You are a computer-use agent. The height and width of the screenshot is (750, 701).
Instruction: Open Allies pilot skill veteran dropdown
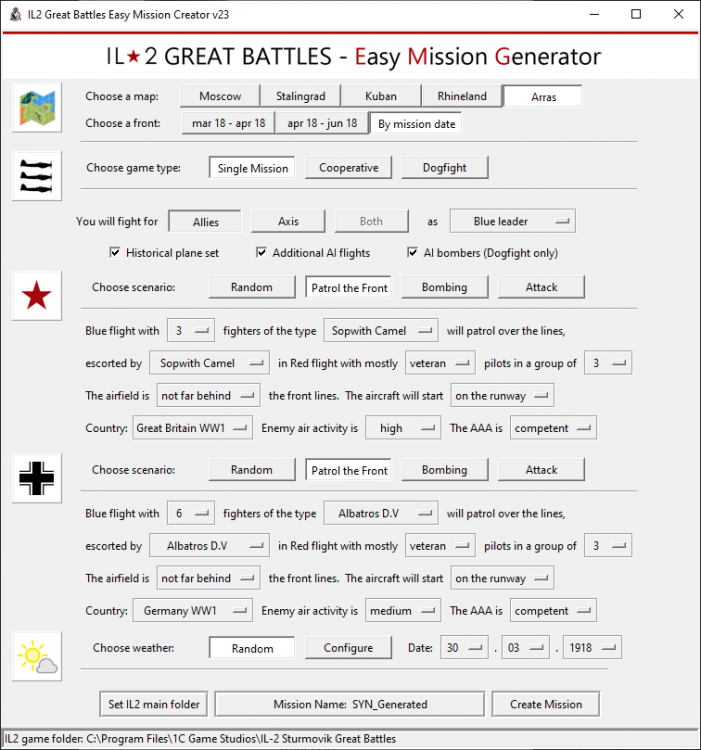[440, 363]
